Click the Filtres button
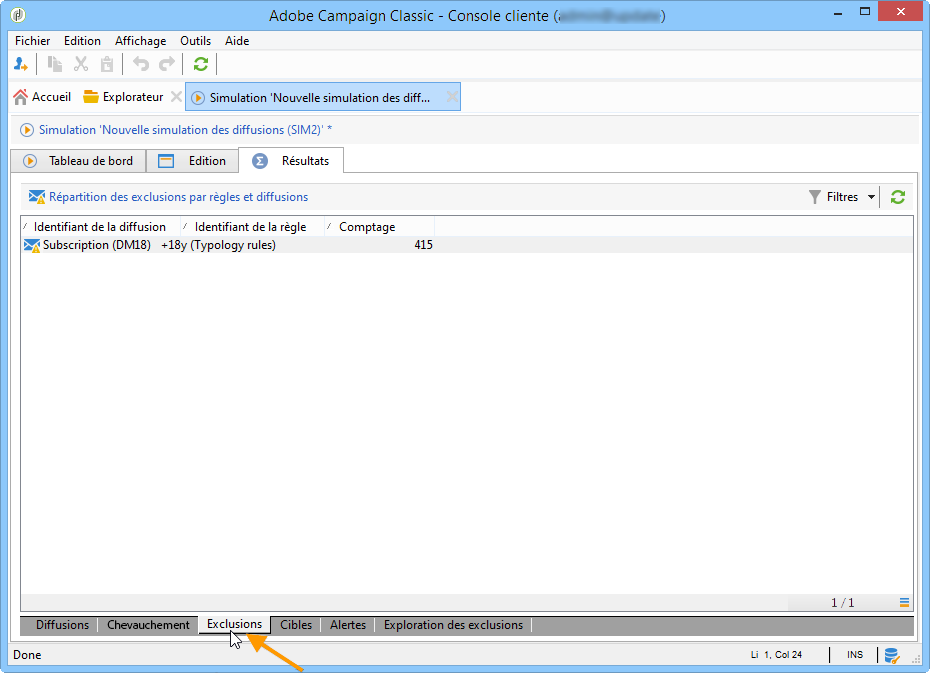950x693 pixels. pos(834,197)
